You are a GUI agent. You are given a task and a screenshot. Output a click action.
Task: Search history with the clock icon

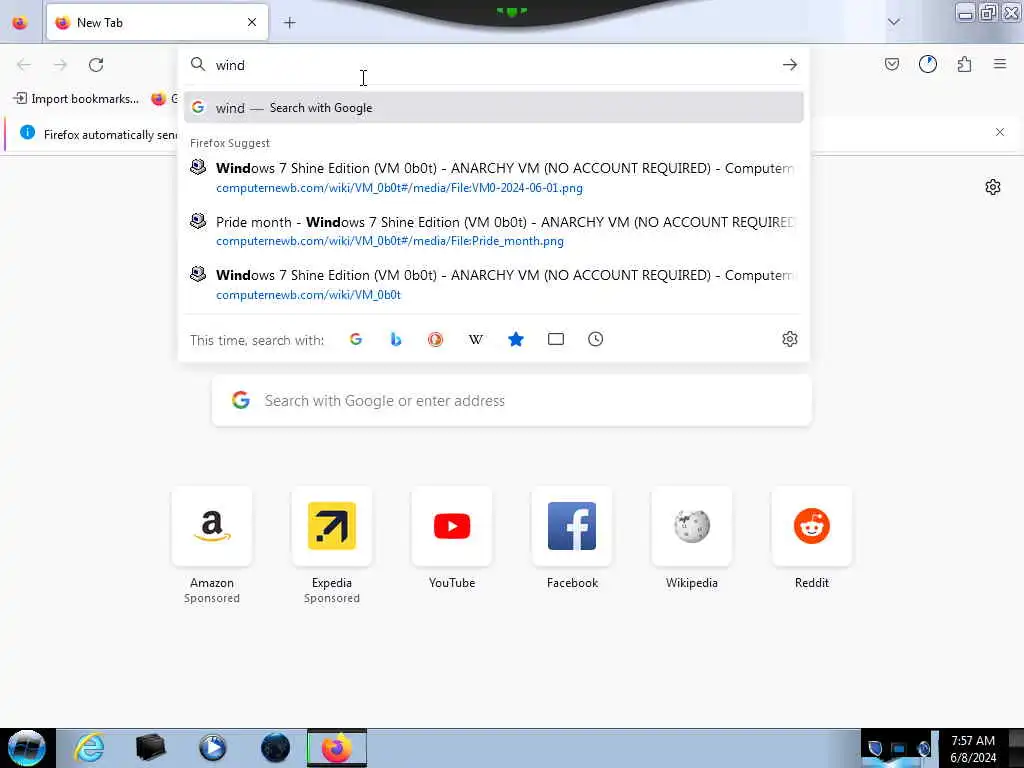coord(596,339)
